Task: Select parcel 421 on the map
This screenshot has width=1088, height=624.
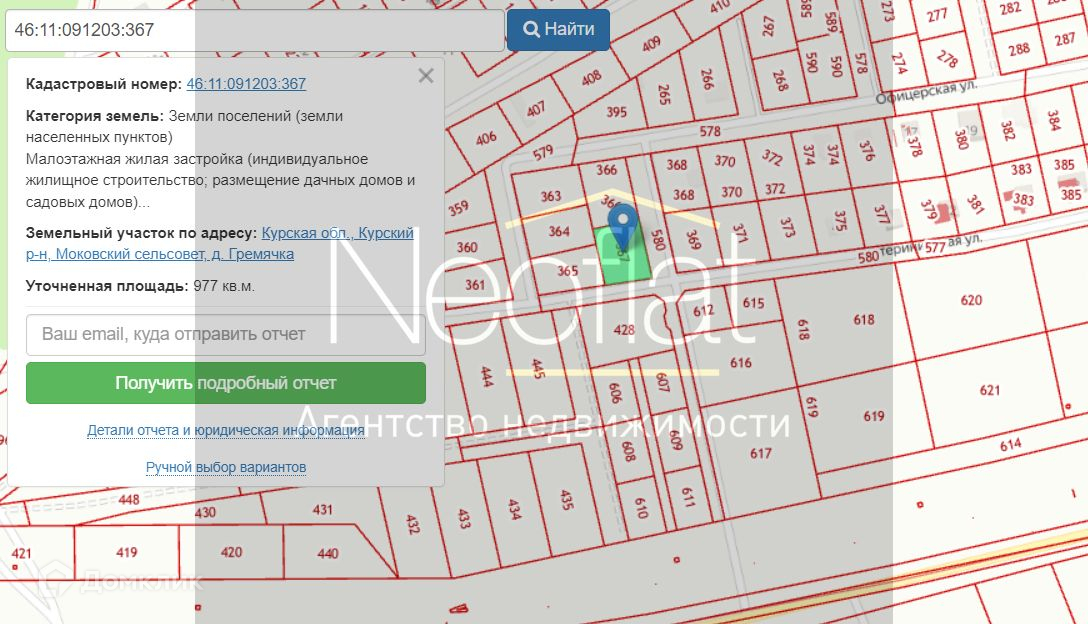Action: click(22, 554)
